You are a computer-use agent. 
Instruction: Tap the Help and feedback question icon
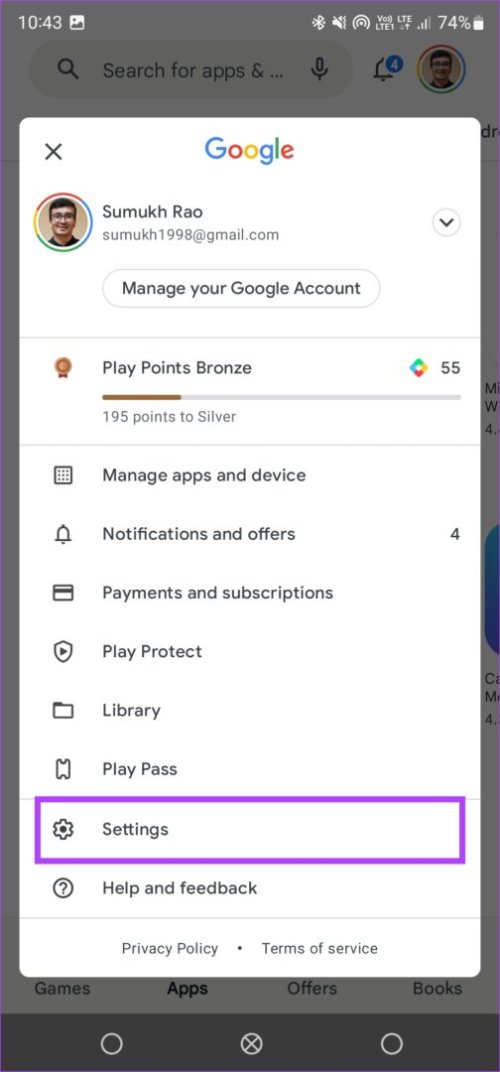(x=63, y=889)
